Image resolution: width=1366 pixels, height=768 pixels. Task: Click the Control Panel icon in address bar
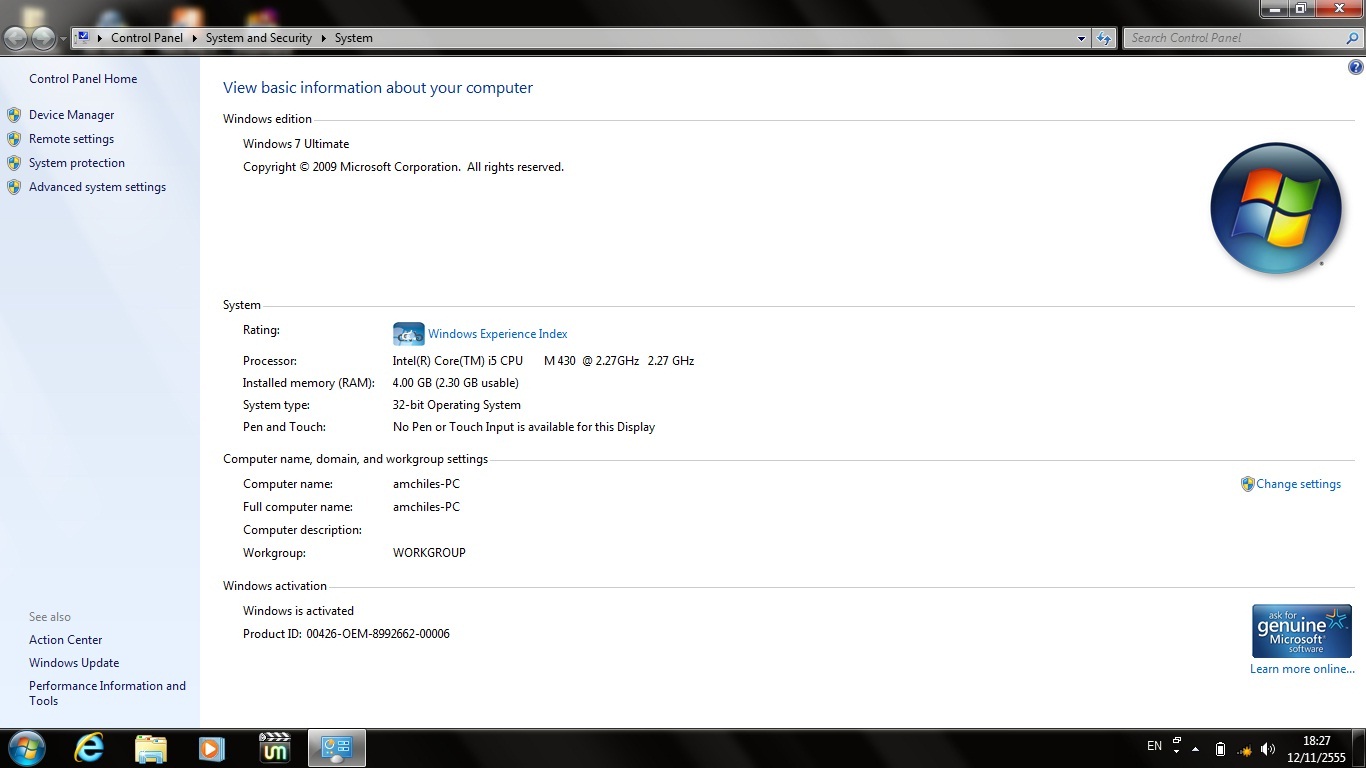(83, 37)
